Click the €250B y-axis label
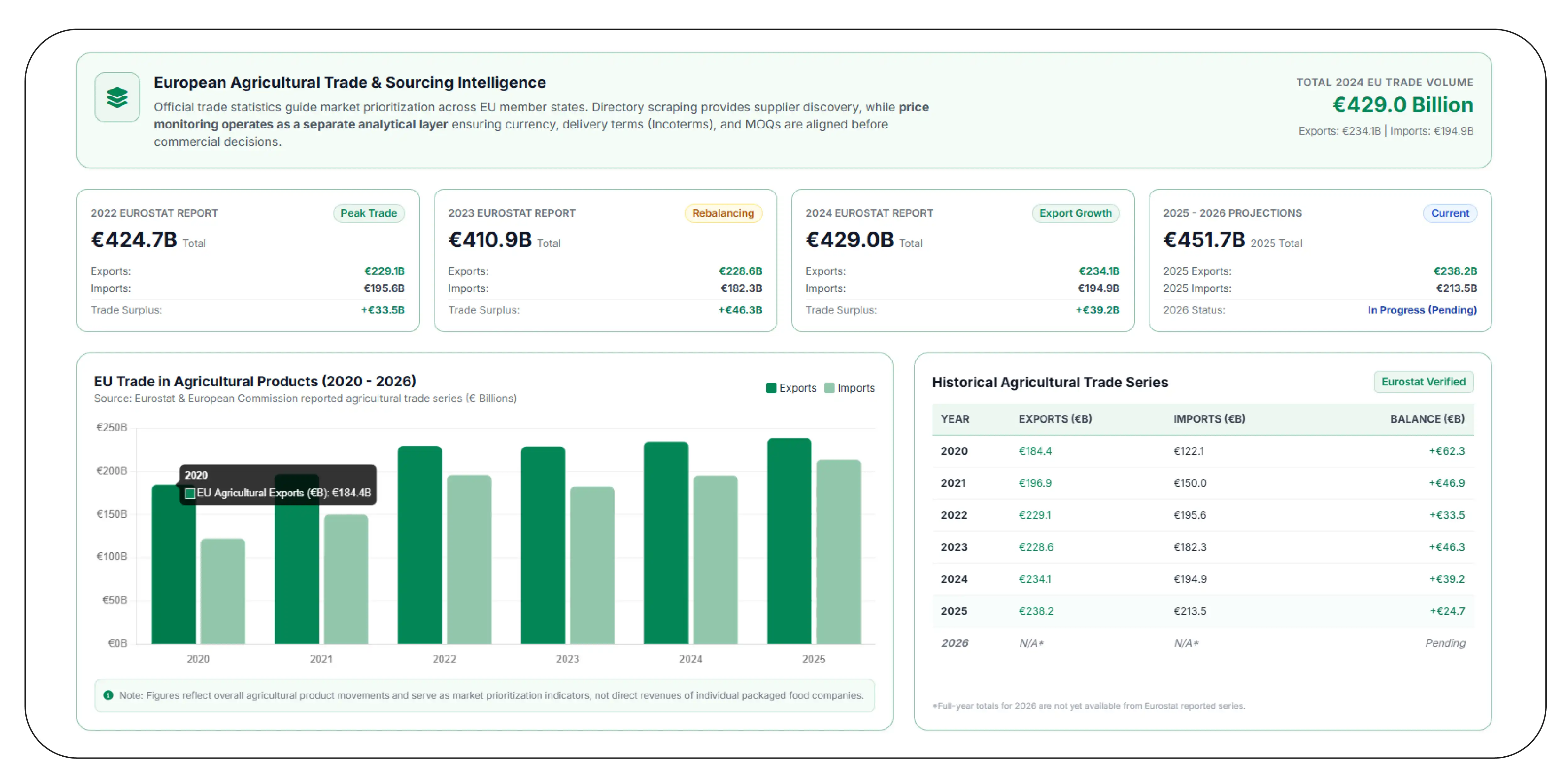Screen dimensions: 1568x778 (111, 427)
